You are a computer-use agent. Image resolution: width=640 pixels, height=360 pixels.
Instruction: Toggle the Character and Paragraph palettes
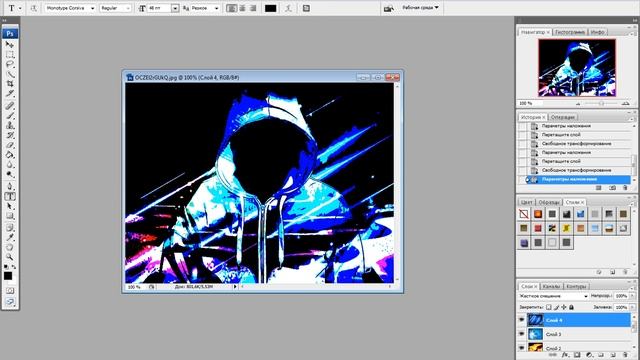tap(306, 8)
